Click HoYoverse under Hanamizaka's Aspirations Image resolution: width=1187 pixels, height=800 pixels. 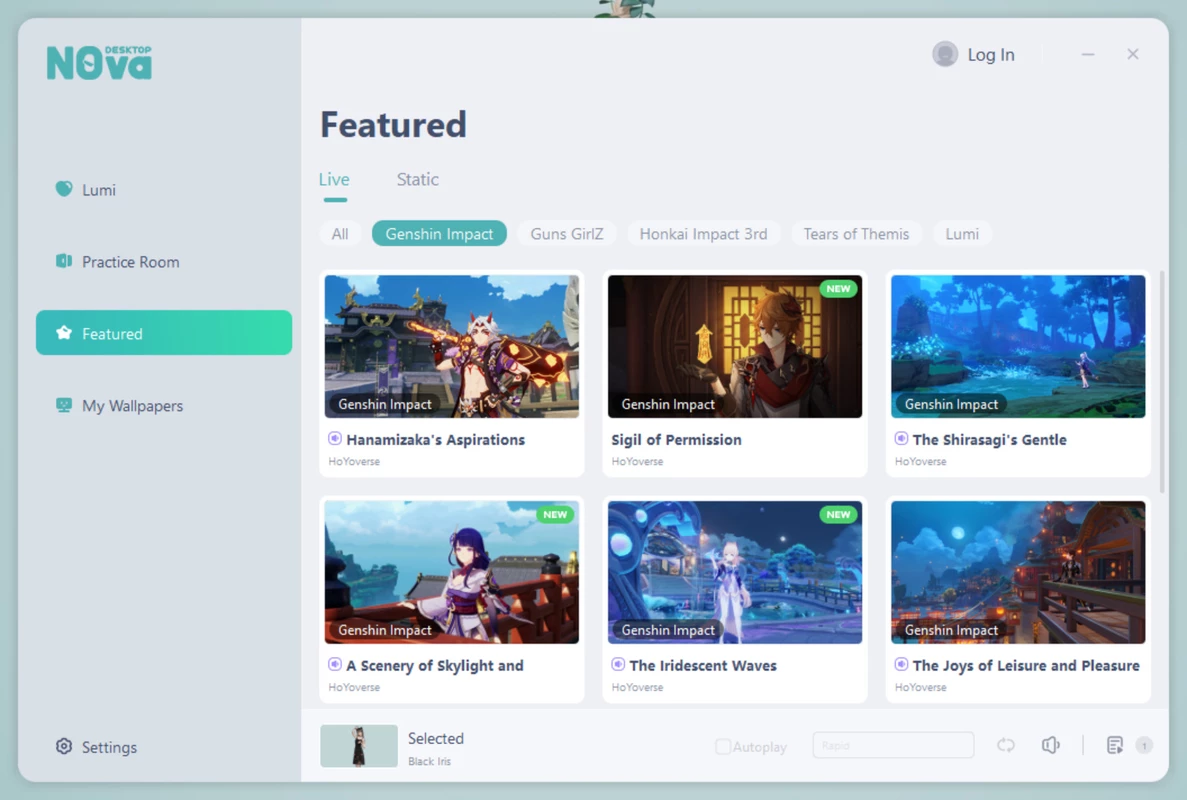tap(354, 461)
